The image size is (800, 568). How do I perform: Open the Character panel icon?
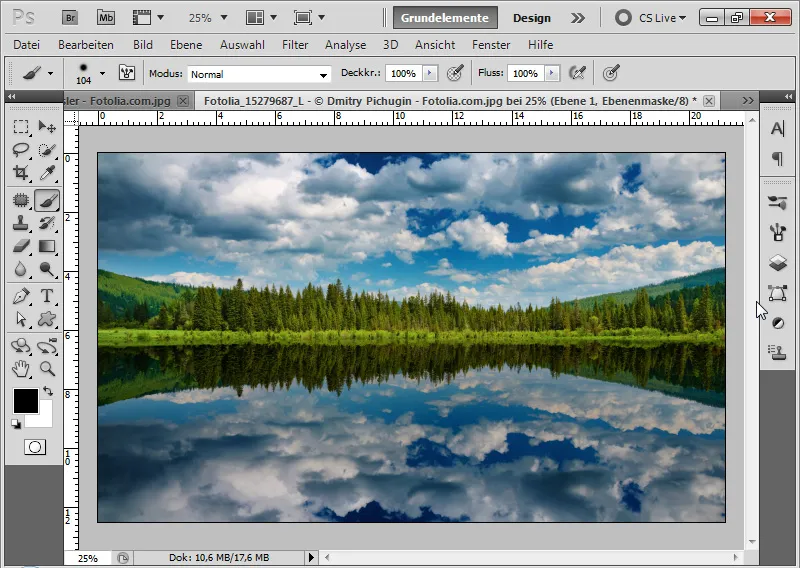click(777, 129)
